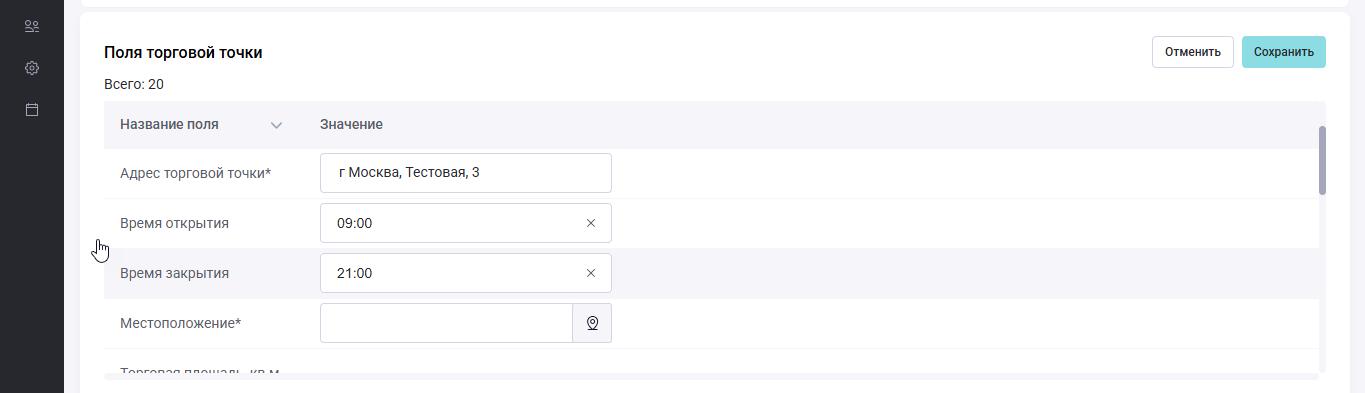Image resolution: width=1365 pixels, height=393 pixels.
Task: Clear the 09:00 opening time value
Action: 590,223
